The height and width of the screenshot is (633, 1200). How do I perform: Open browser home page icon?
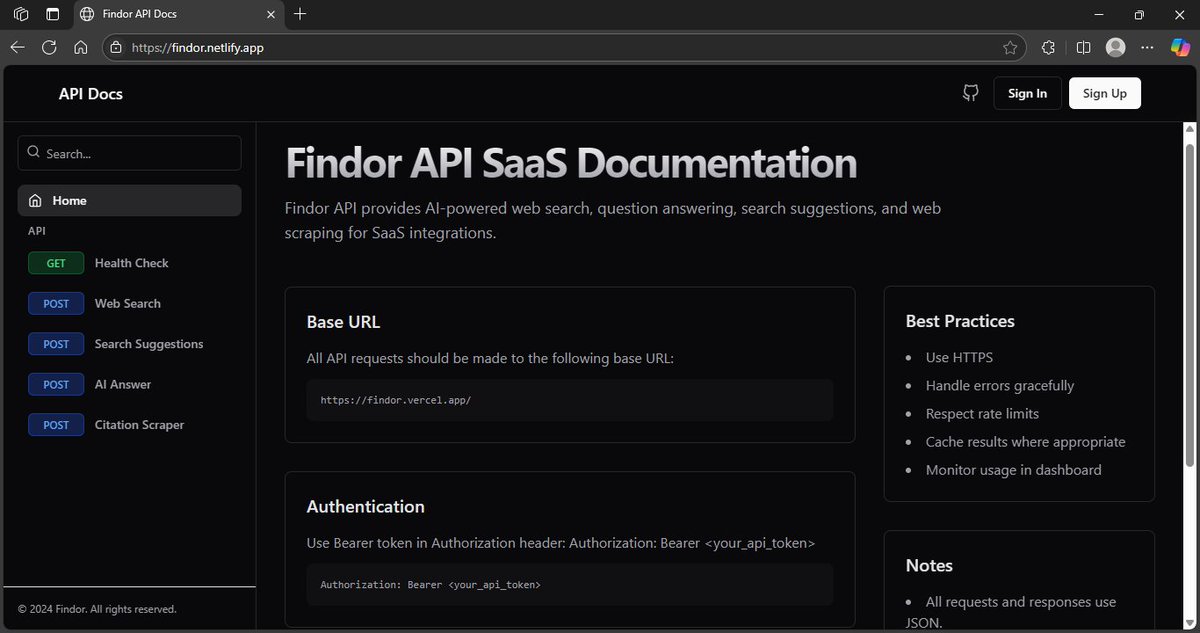81,47
